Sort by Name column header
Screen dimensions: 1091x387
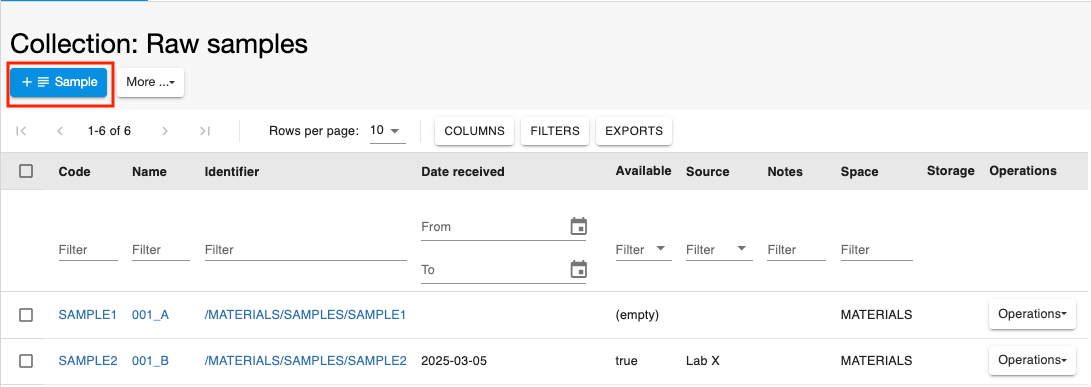[x=150, y=171]
